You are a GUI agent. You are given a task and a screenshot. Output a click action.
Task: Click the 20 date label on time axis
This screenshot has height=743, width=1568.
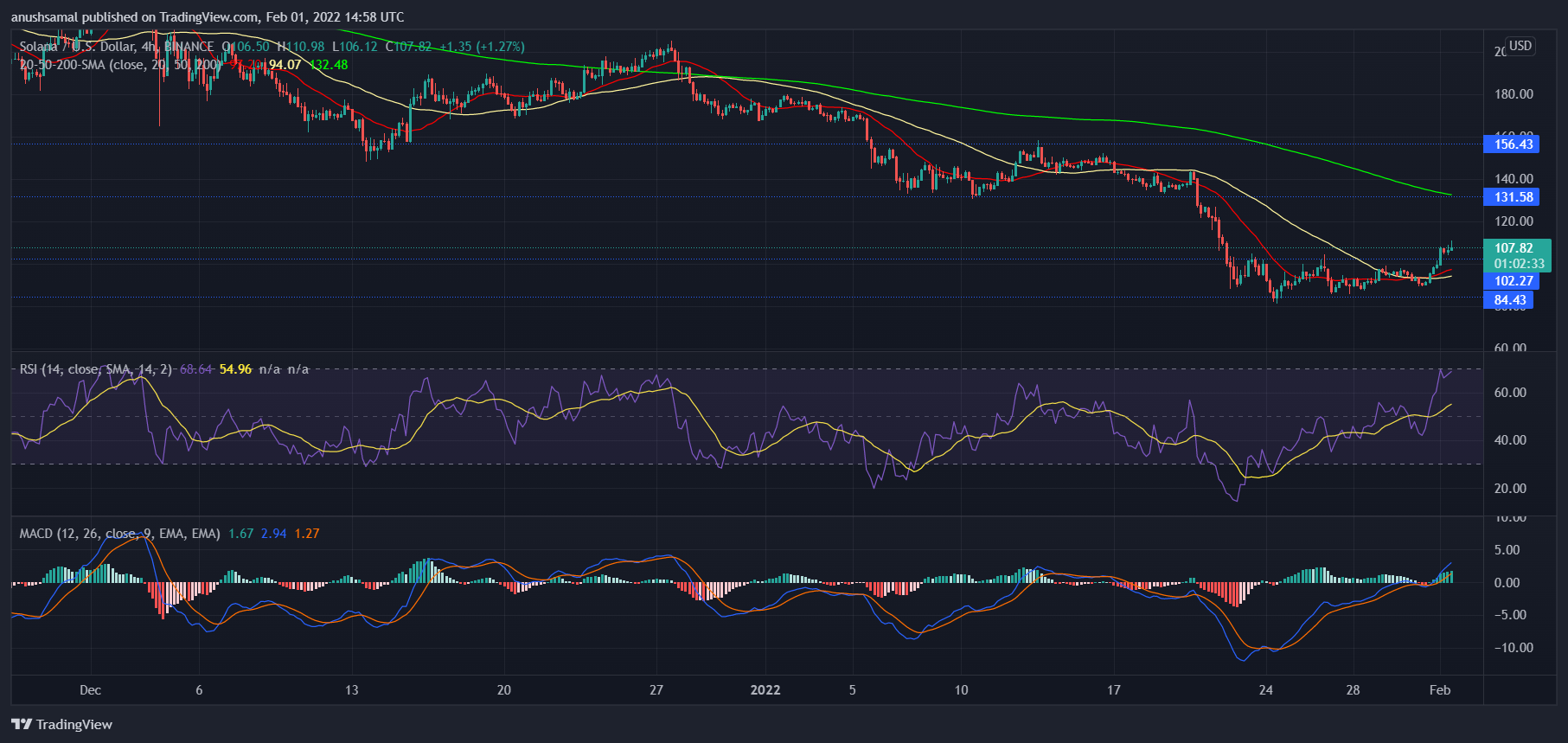point(504,690)
